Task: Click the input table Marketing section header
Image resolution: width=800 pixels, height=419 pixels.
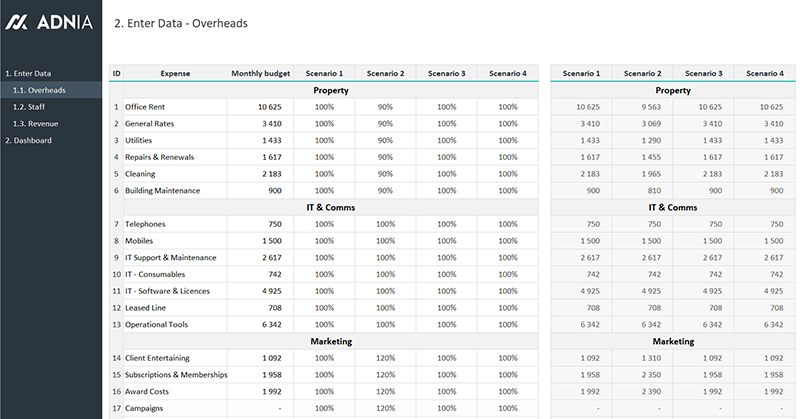Action: tap(323, 341)
